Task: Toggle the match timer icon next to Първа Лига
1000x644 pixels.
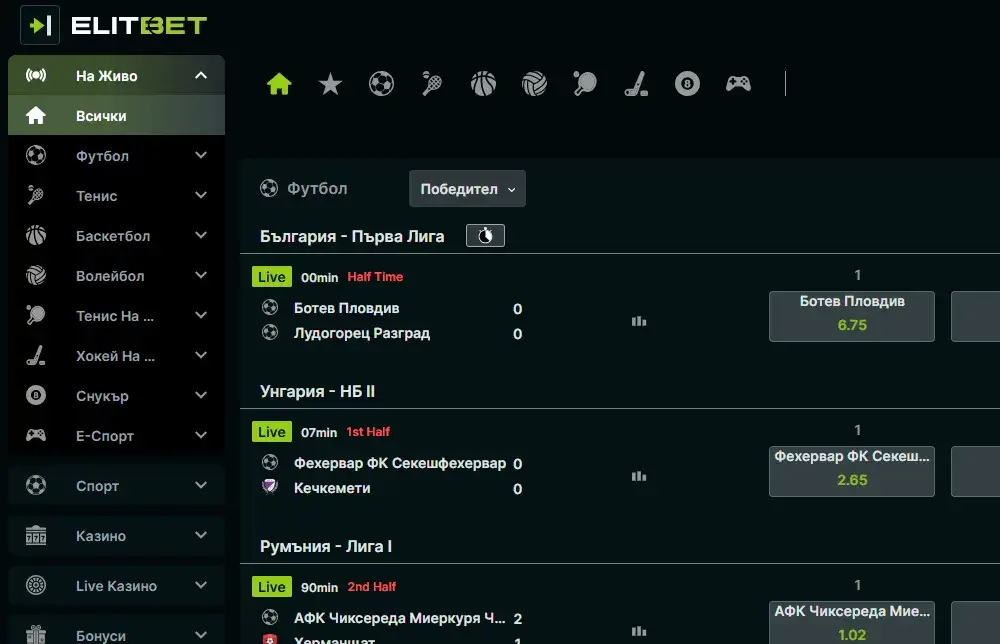Action: [x=485, y=235]
